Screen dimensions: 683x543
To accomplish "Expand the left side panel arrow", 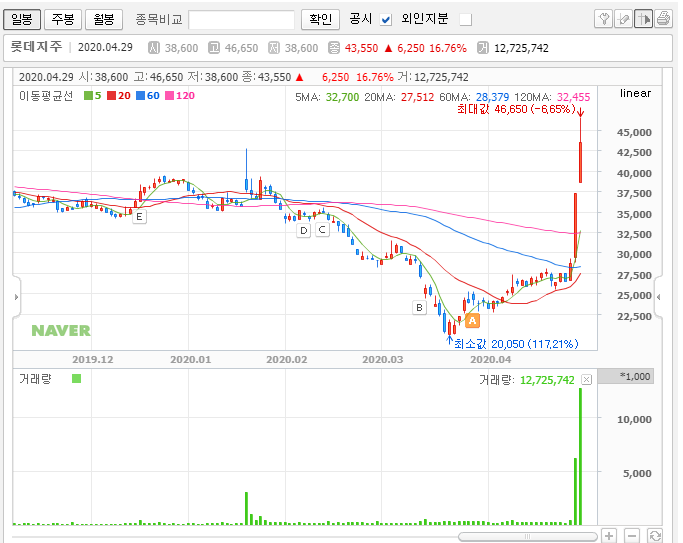I will click(x=16, y=297).
